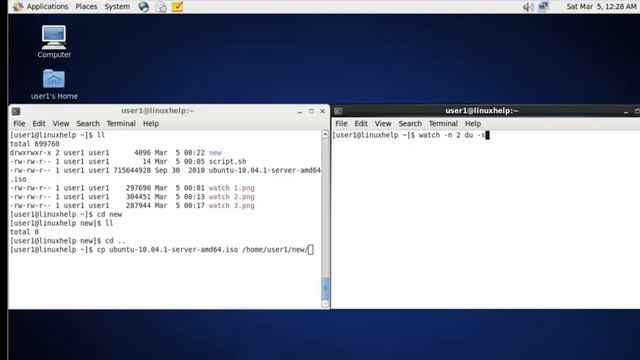Screen dimensions: 640x360
Task: Click the 'total 0' output line
Action: pos(24,232)
